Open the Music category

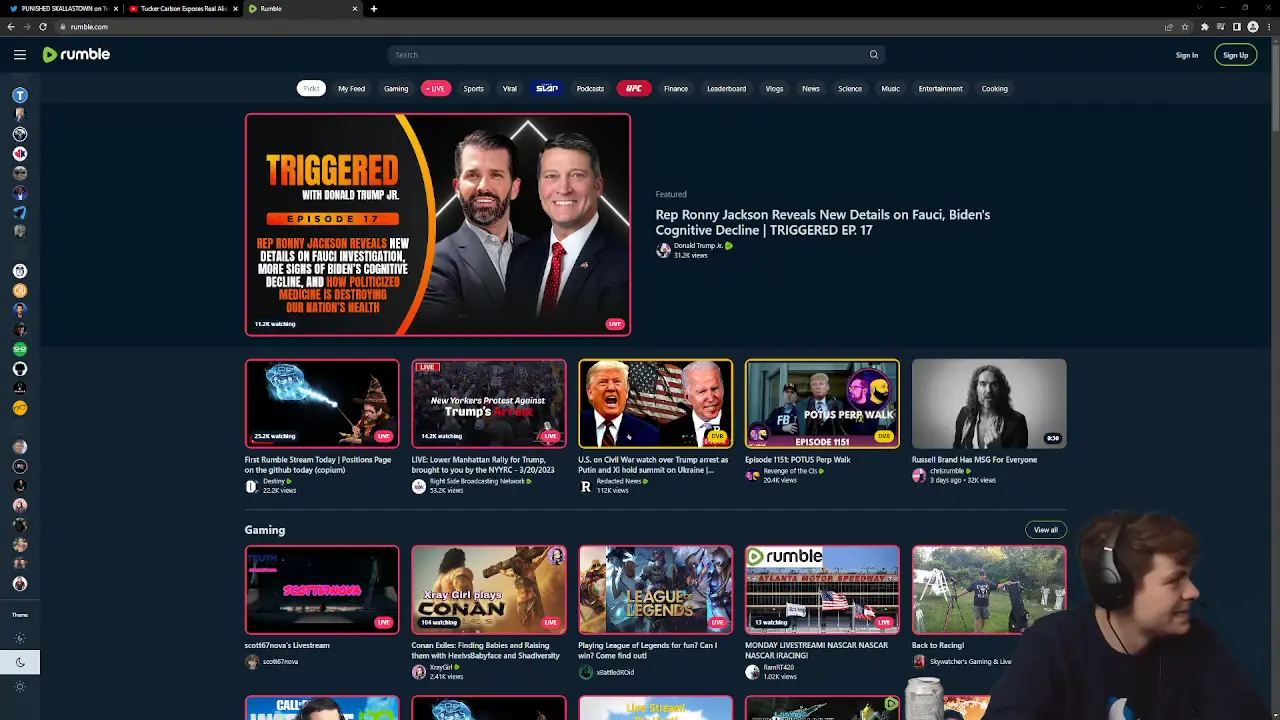pyautogui.click(x=890, y=89)
